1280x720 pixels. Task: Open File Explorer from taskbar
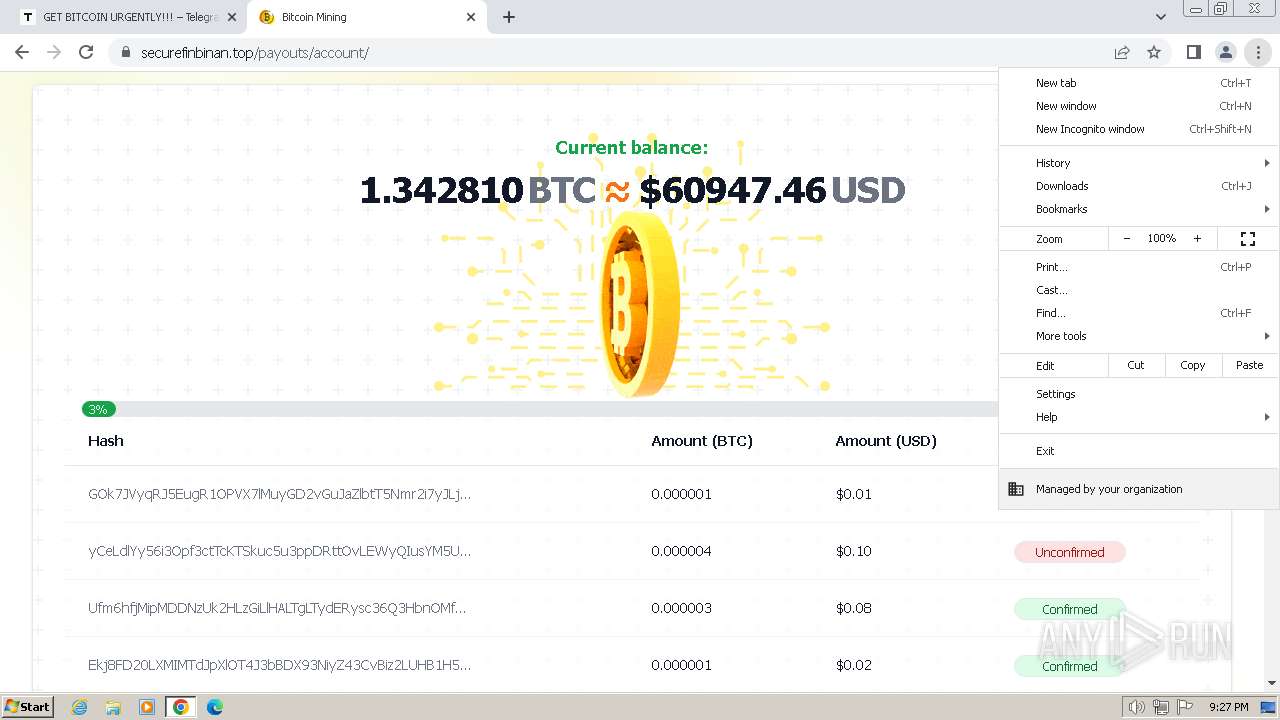pos(113,707)
